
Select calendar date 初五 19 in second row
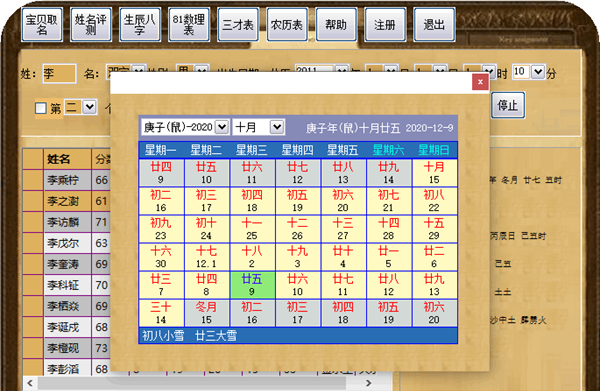(297, 201)
